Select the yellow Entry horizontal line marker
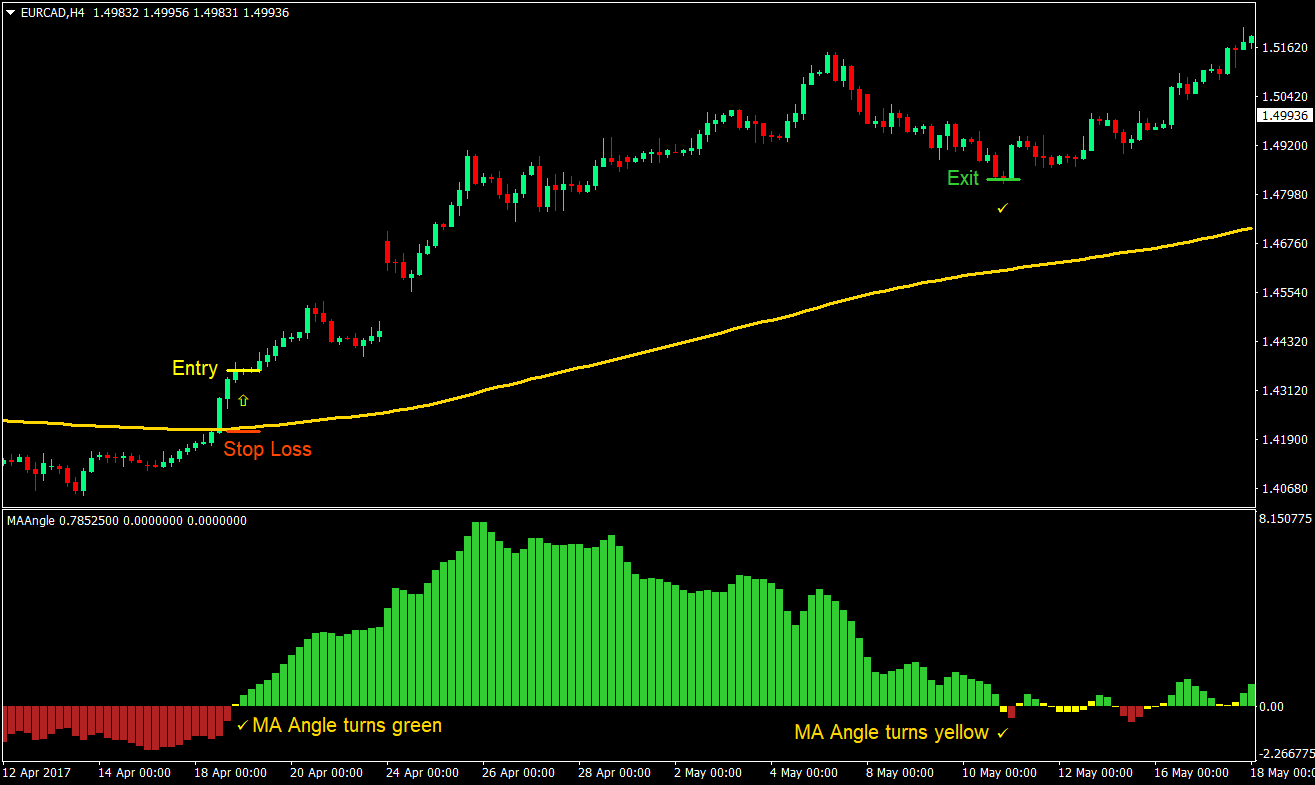 [243, 371]
